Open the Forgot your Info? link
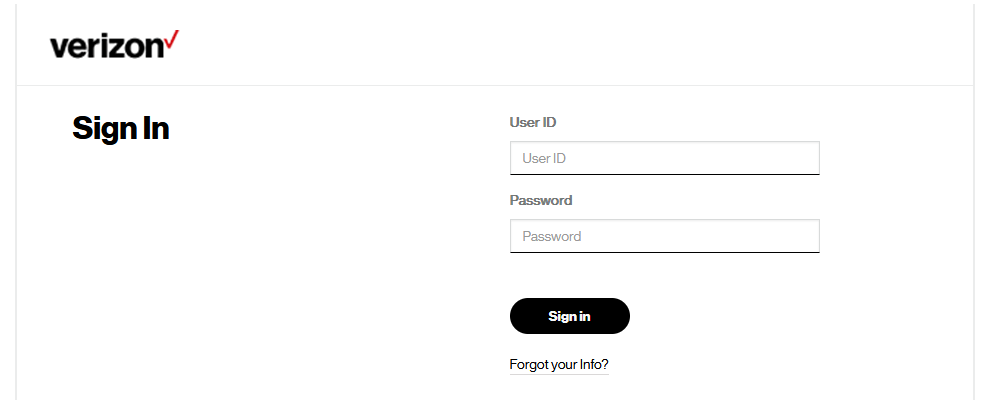 click(559, 365)
